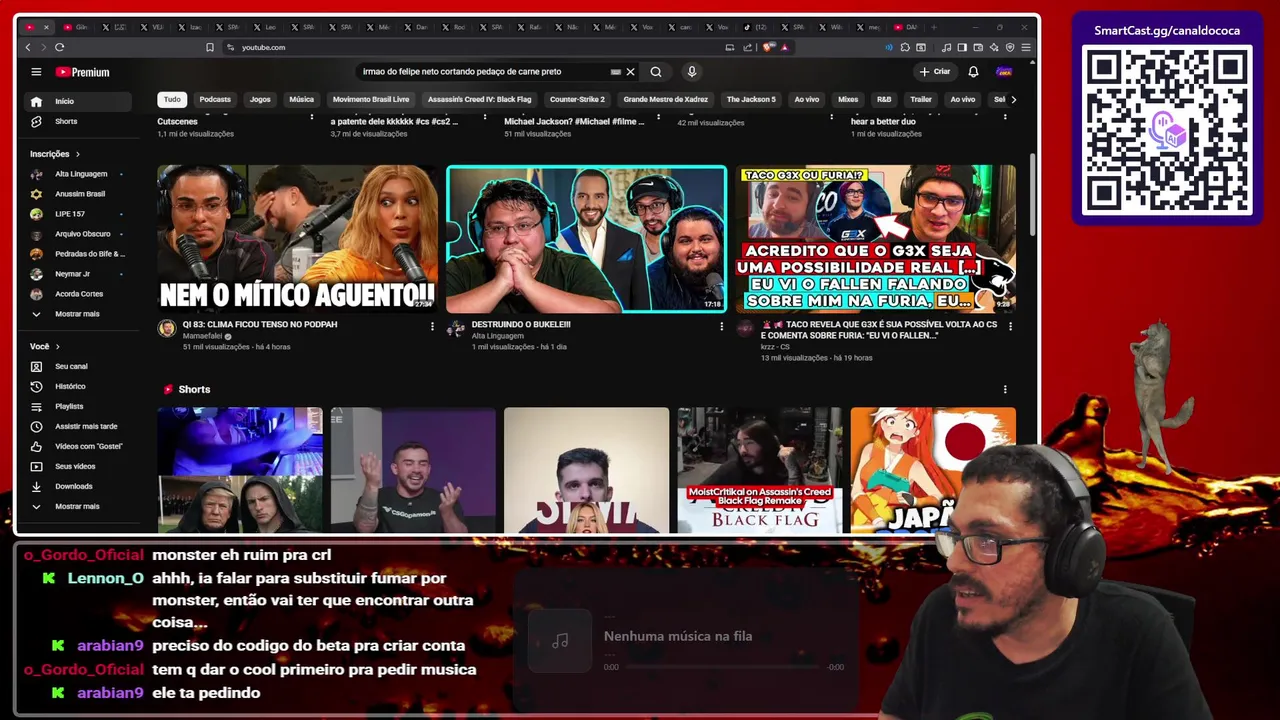
Task: Open the account avatar menu
Action: 1004,72
